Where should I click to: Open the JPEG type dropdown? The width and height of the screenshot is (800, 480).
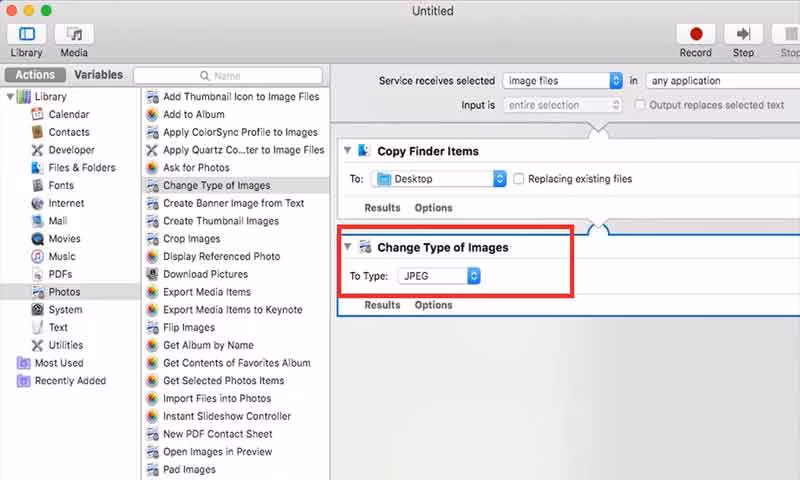pyautogui.click(x=439, y=276)
